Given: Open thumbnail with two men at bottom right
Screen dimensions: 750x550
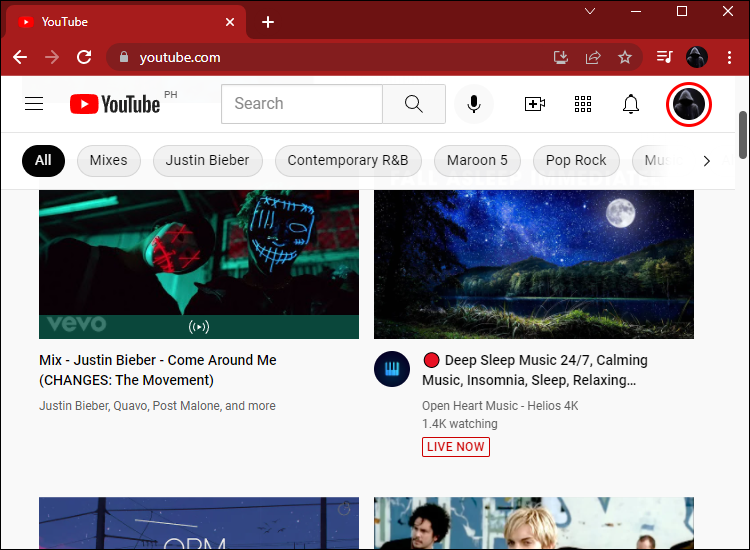Looking at the screenshot, I should click(534, 523).
